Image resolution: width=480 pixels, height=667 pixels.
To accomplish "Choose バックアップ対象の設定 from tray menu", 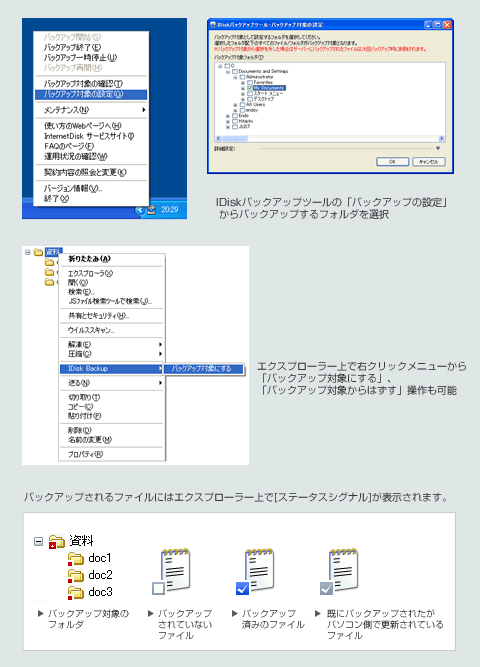I will [91, 94].
